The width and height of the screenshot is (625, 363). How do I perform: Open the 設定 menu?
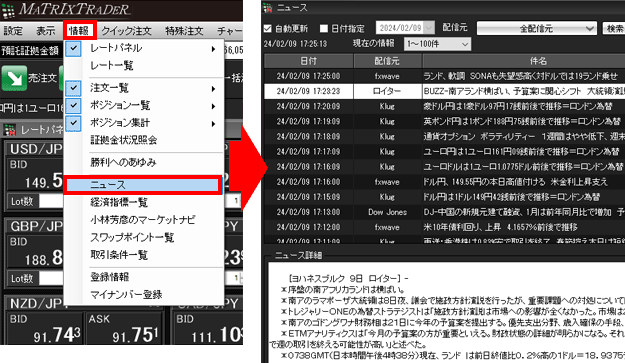13,31
